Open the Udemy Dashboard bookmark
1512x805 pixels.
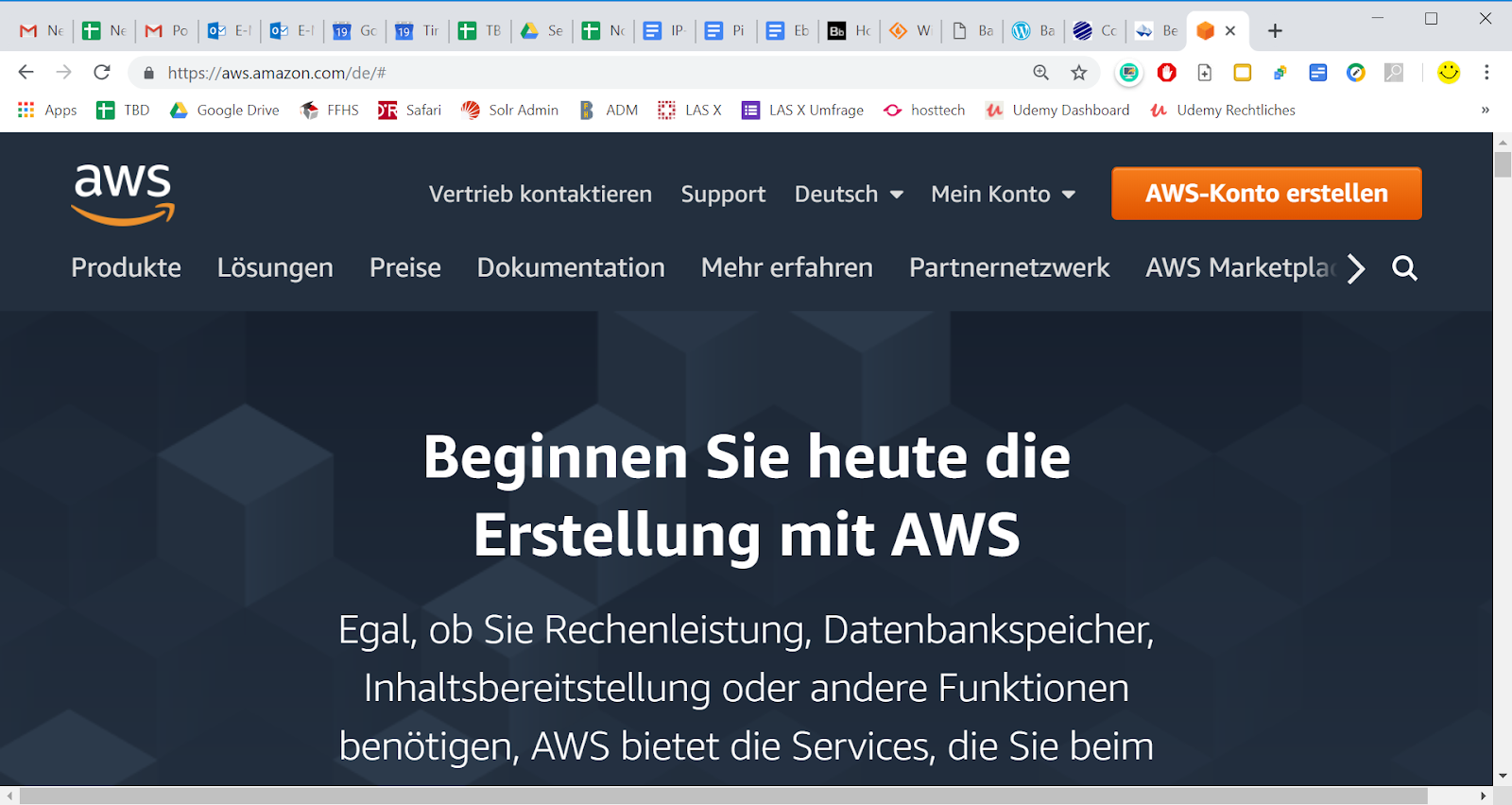[1057, 111]
